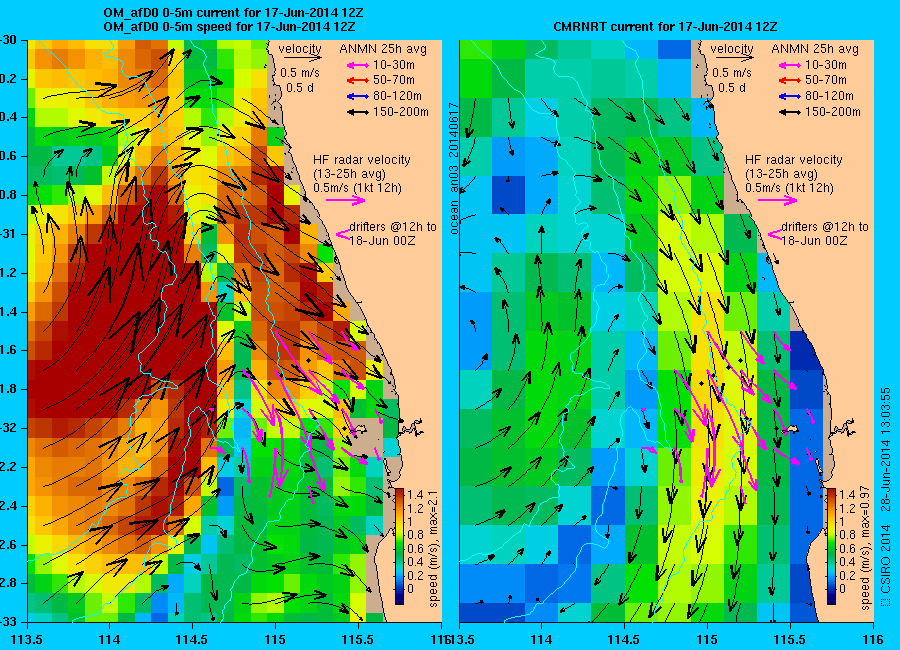
Task: Click '18-Jun 00Z' text in right panel
Action: [814, 241]
